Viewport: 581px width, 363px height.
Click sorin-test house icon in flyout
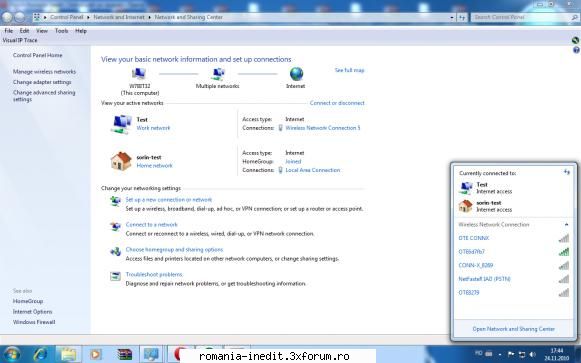pyautogui.click(x=465, y=206)
